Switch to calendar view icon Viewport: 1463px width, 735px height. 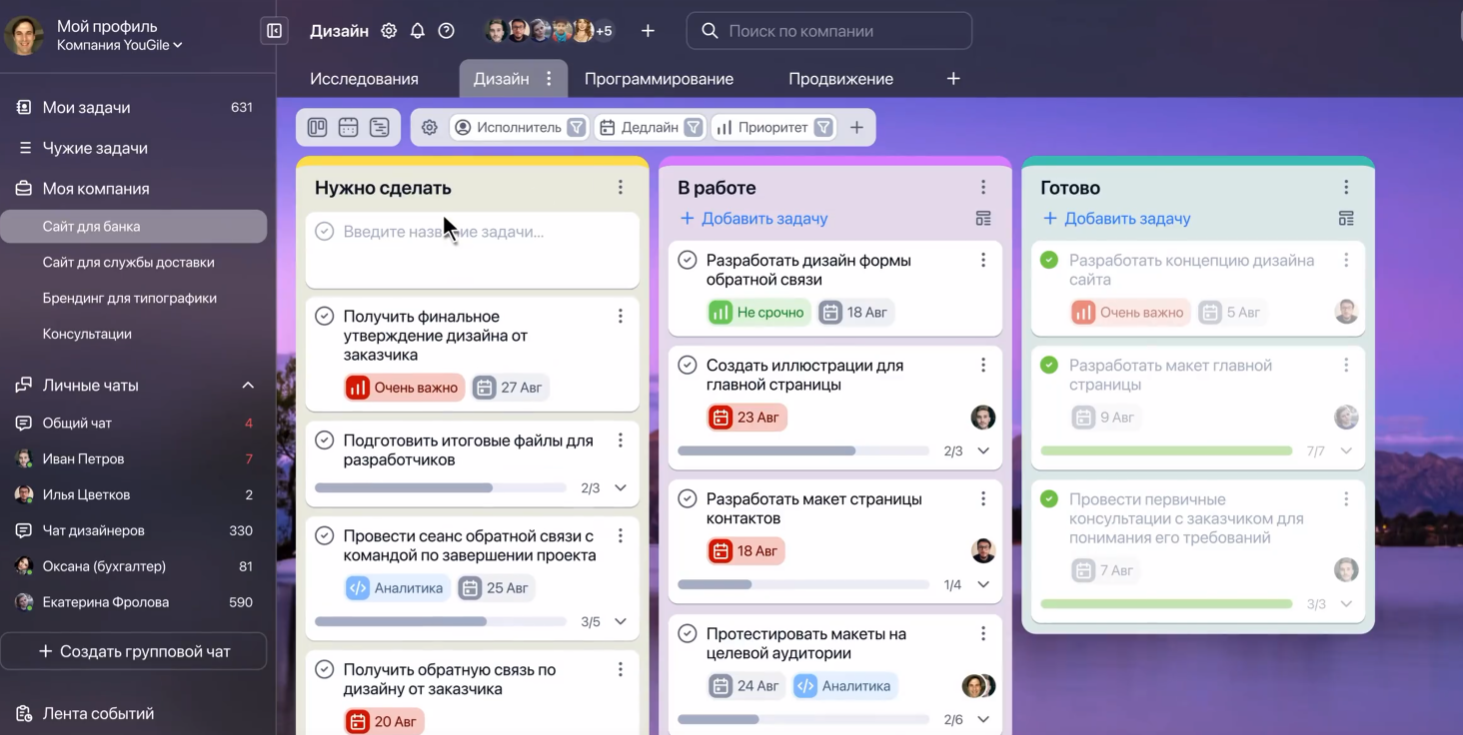348,127
